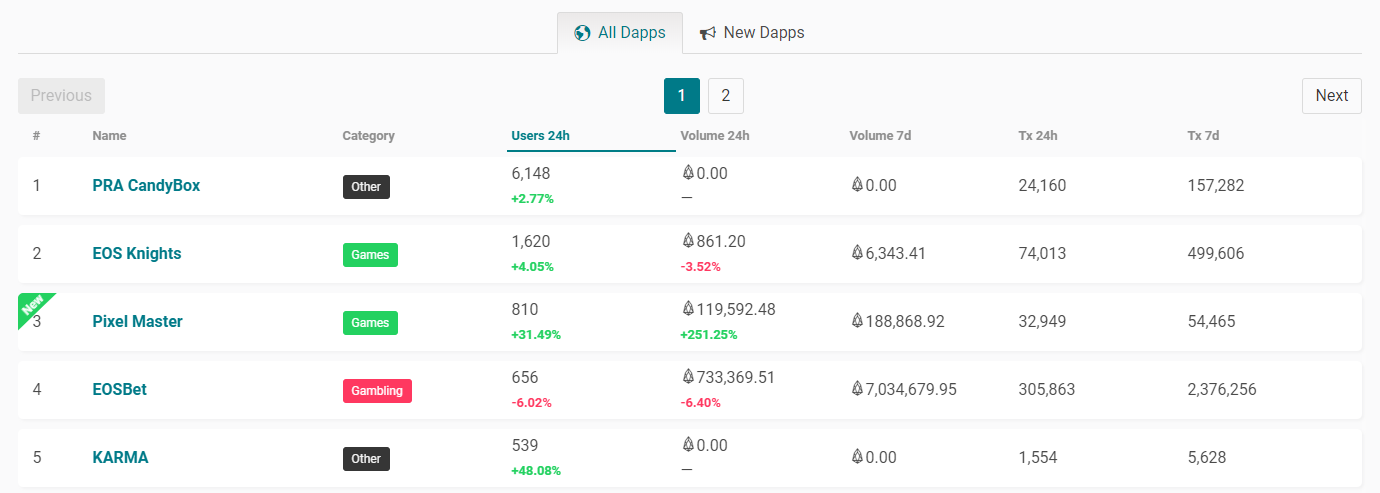The width and height of the screenshot is (1380, 493).
Task: Sort by the # rank column
Action: (x=36, y=136)
